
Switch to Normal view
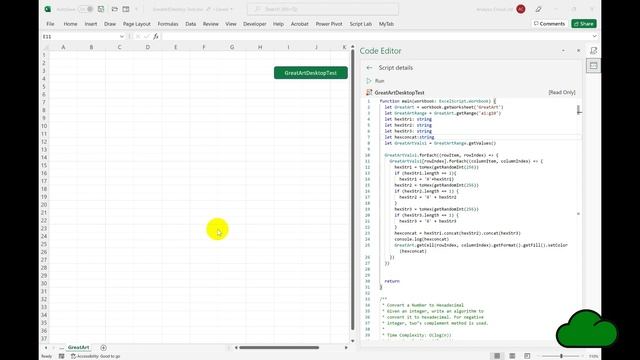[497, 356]
